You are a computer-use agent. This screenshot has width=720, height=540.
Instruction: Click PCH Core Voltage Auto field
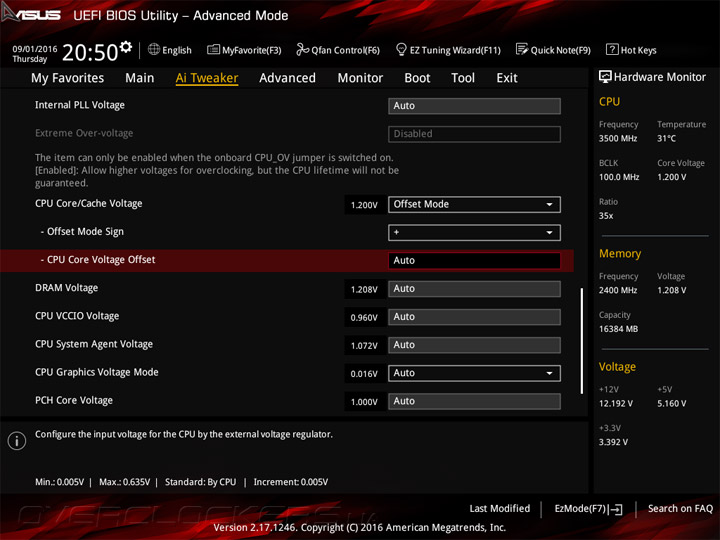tap(474, 401)
